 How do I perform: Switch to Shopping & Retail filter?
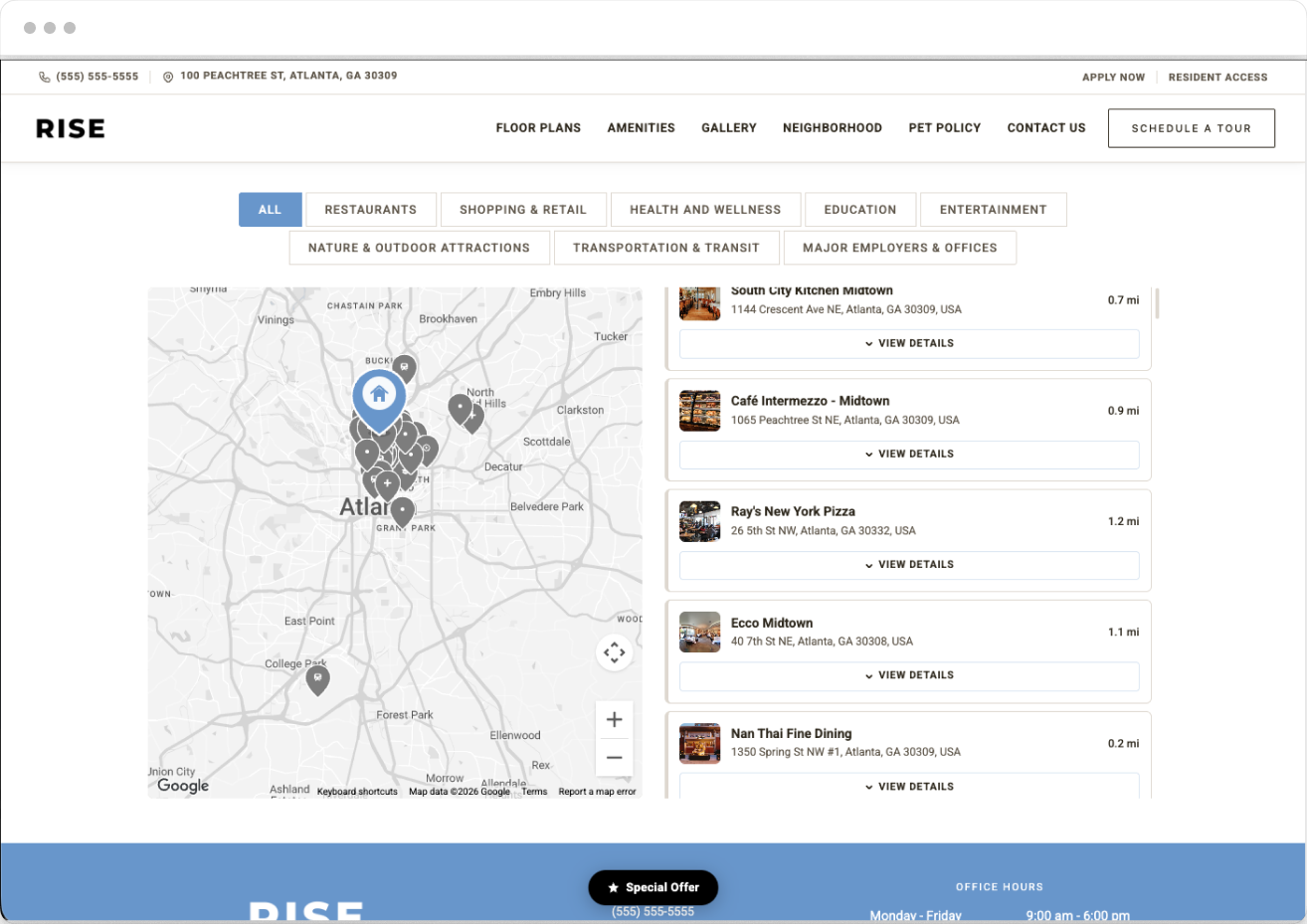point(523,210)
